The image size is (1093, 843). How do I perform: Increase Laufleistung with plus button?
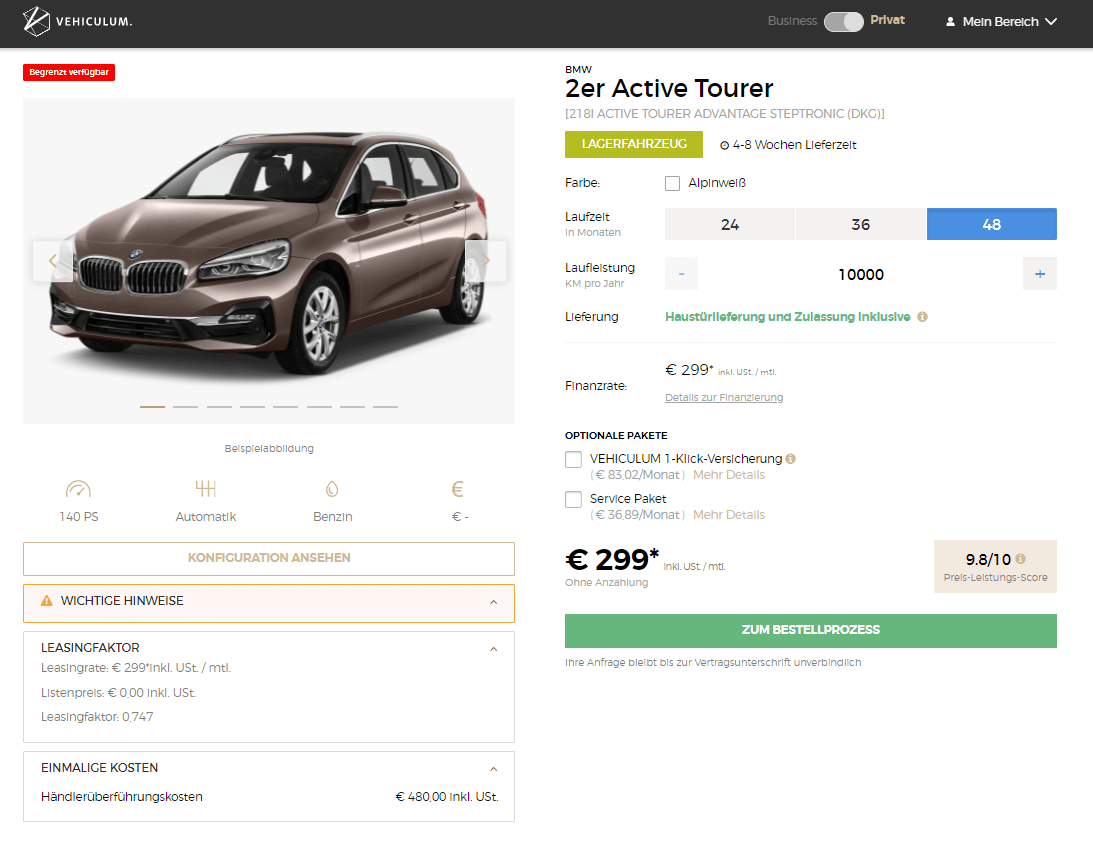1040,274
